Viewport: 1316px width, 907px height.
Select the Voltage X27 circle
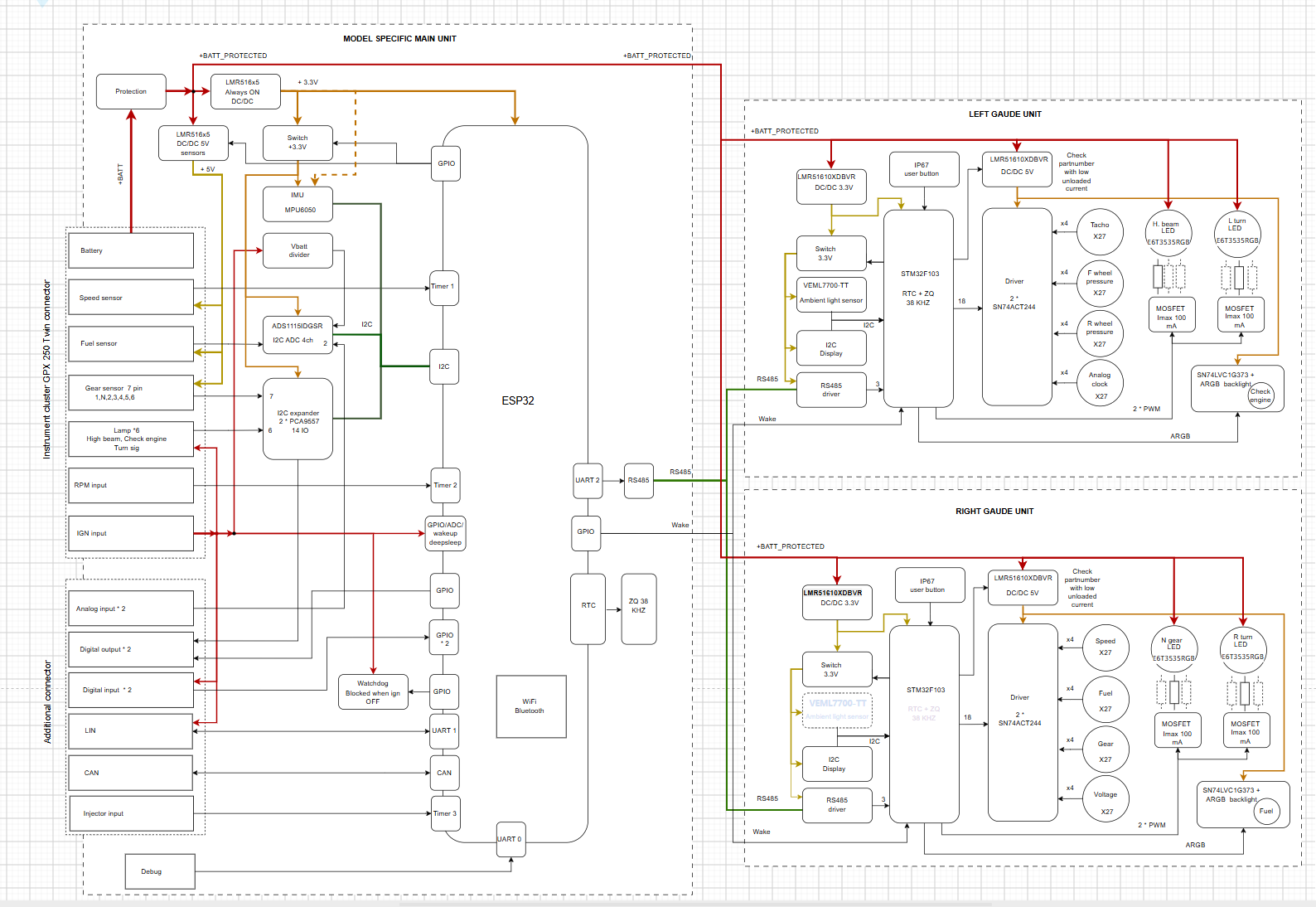pyautogui.click(x=1106, y=799)
